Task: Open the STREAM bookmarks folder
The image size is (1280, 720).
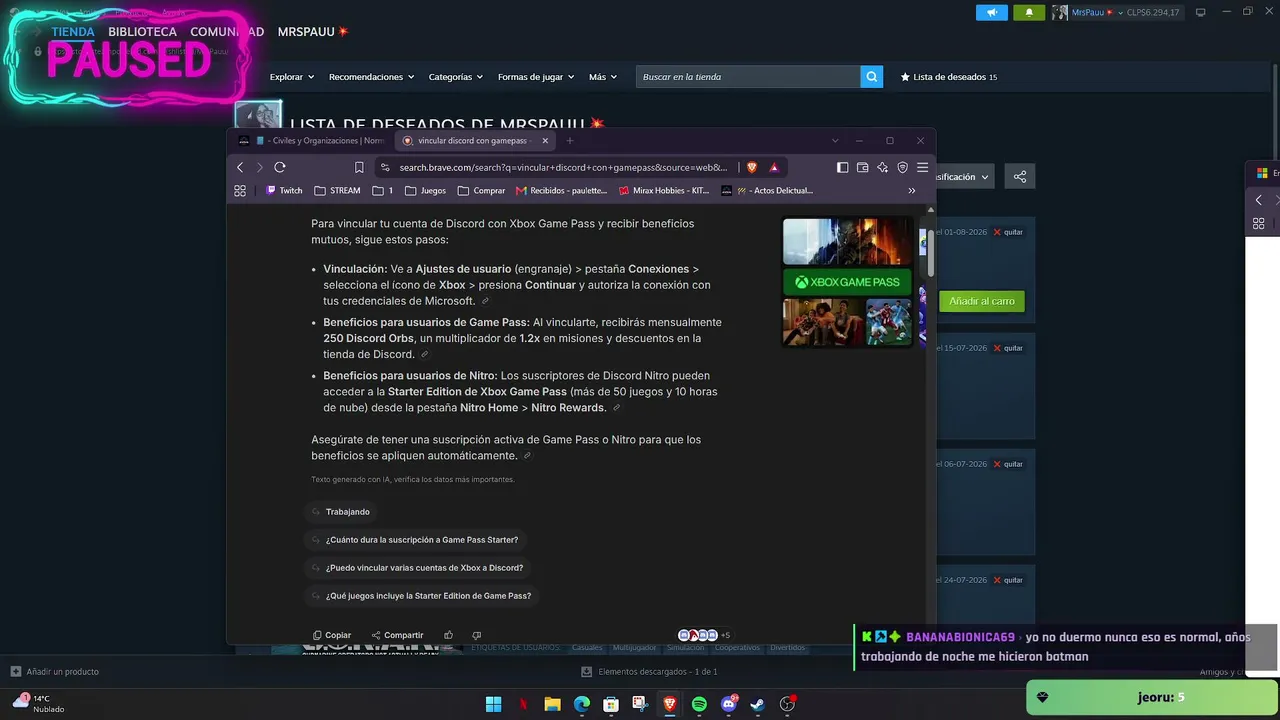Action: point(338,190)
